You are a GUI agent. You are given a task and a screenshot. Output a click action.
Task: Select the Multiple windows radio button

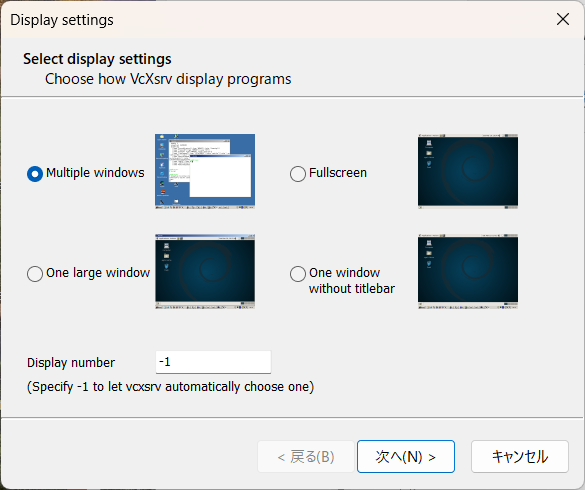(35, 174)
